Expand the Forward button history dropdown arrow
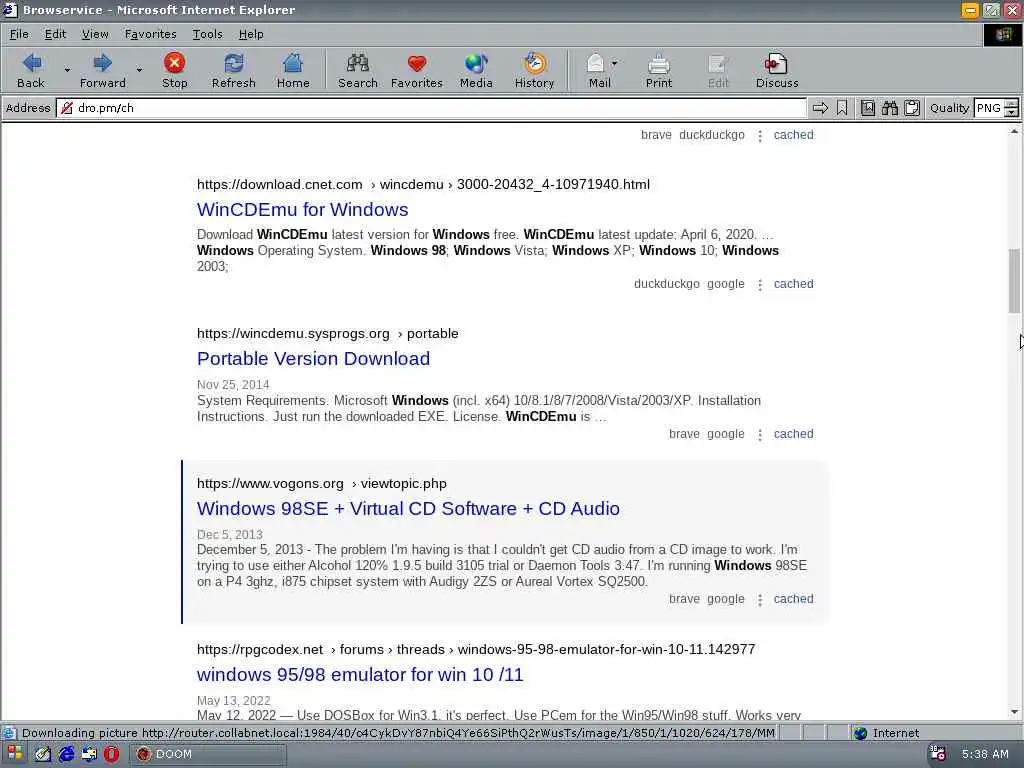This screenshot has height=768, width=1024. [139, 70]
